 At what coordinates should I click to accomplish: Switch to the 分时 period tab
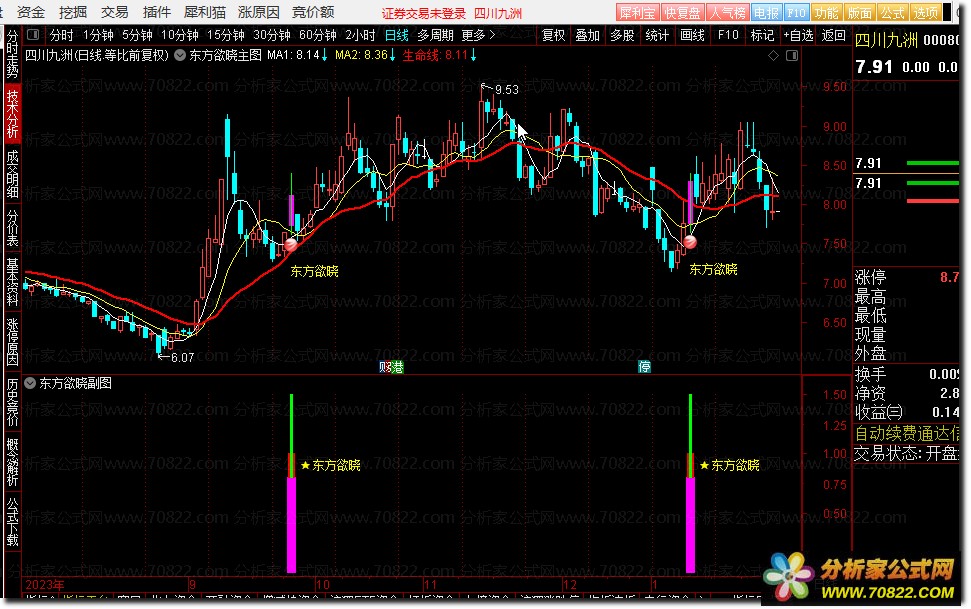pos(61,35)
